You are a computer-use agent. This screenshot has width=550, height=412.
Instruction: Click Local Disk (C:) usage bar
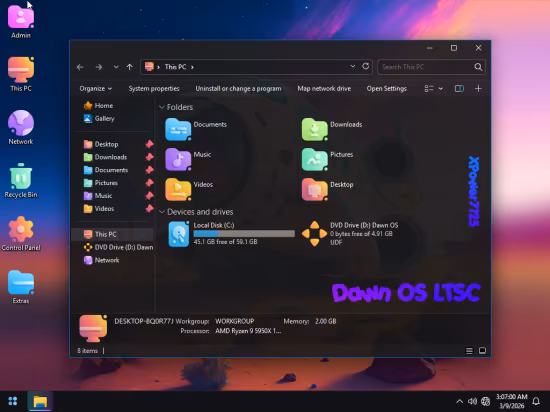[x=244, y=234]
